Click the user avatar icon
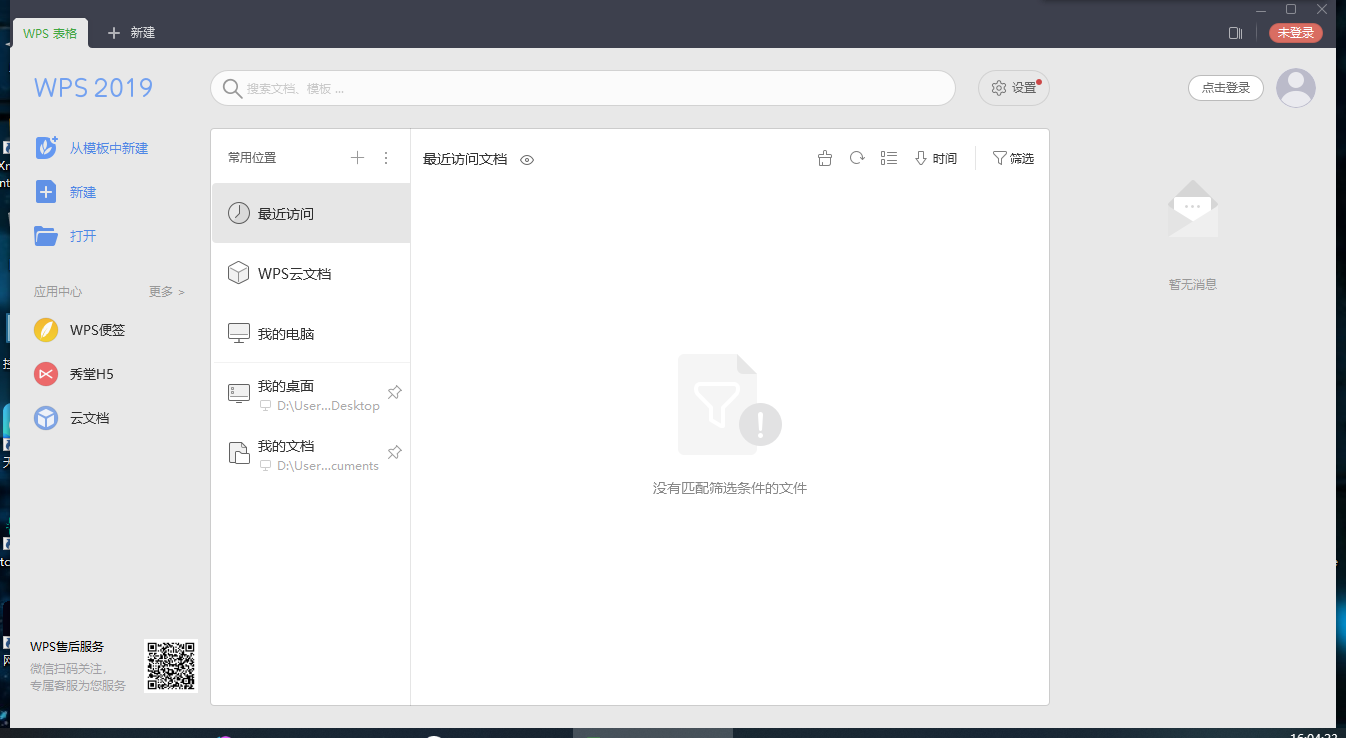1346x738 pixels. coord(1296,88)
